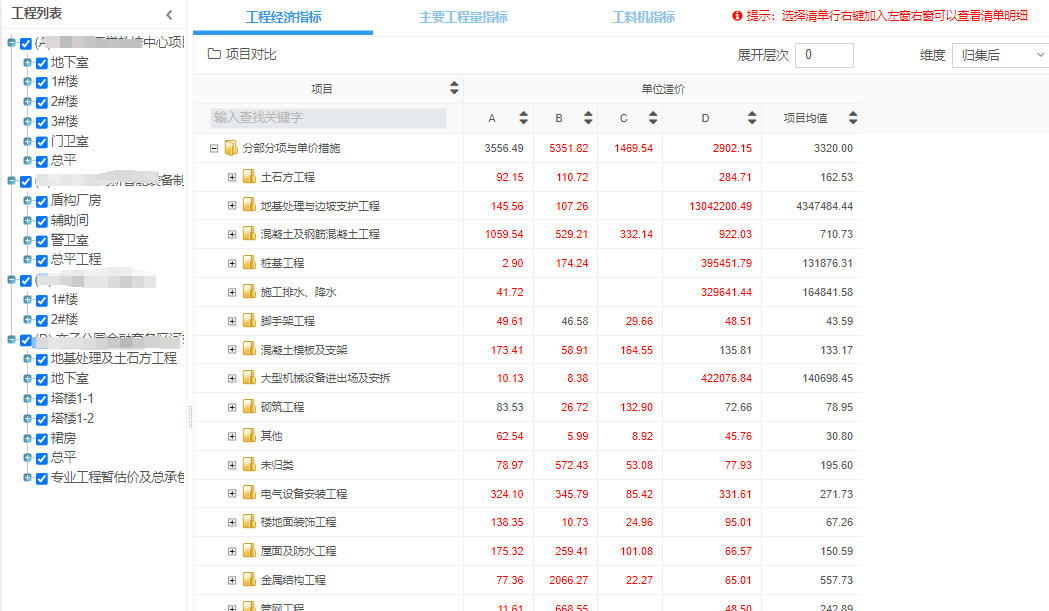This screenshot has width=1049, height=611.
Task: Click the 金属结构工程 row name
Action: tap(293, 580)
